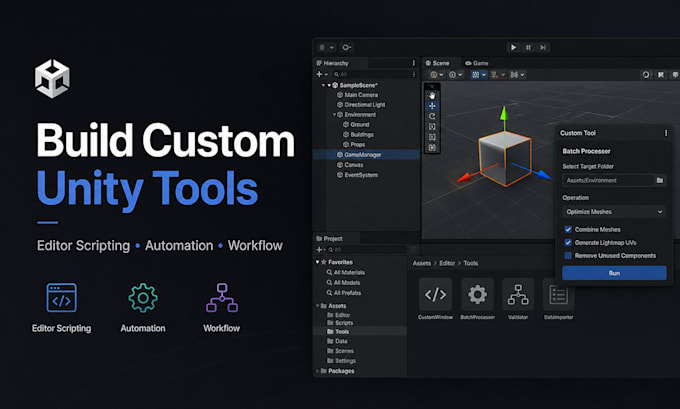Open the CustomWindow script asset
The height and width of the screenshot is (409, 680).
(435, 294)
